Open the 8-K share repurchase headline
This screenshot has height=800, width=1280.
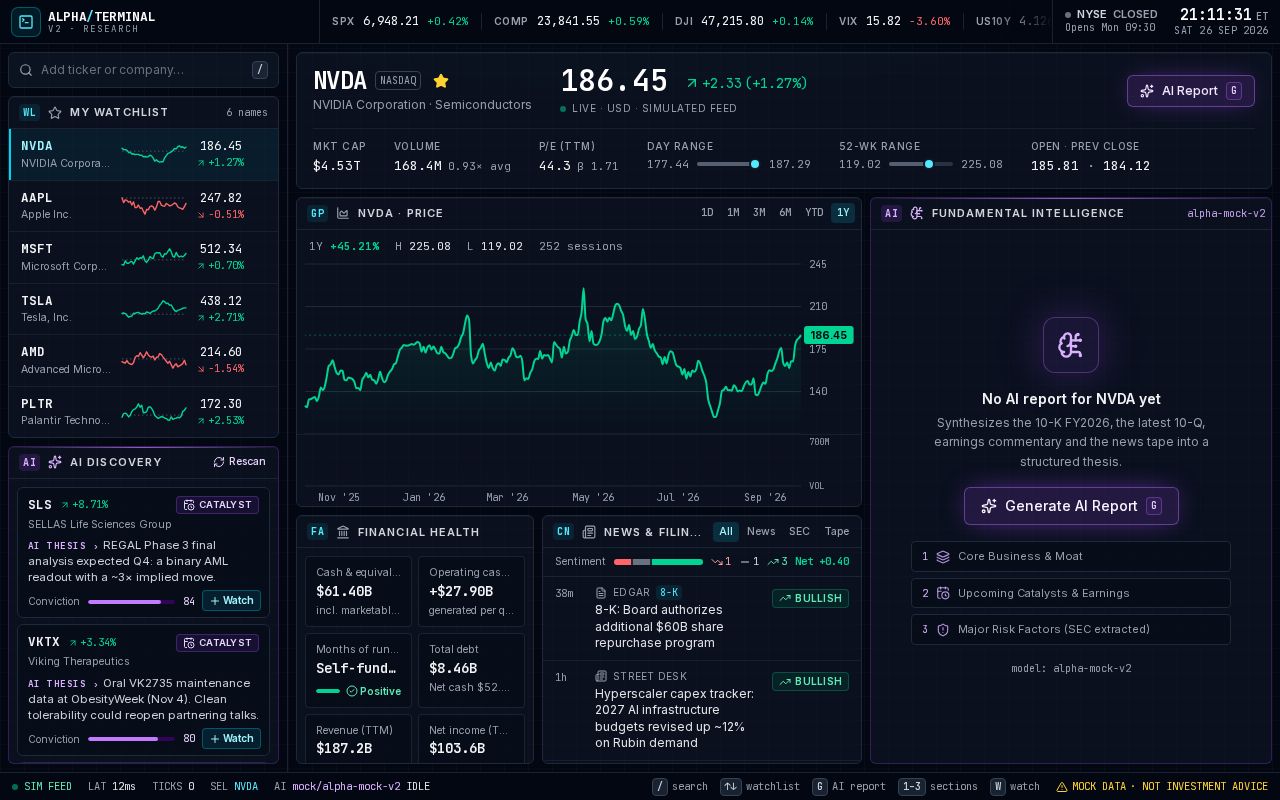click(659, 627)
